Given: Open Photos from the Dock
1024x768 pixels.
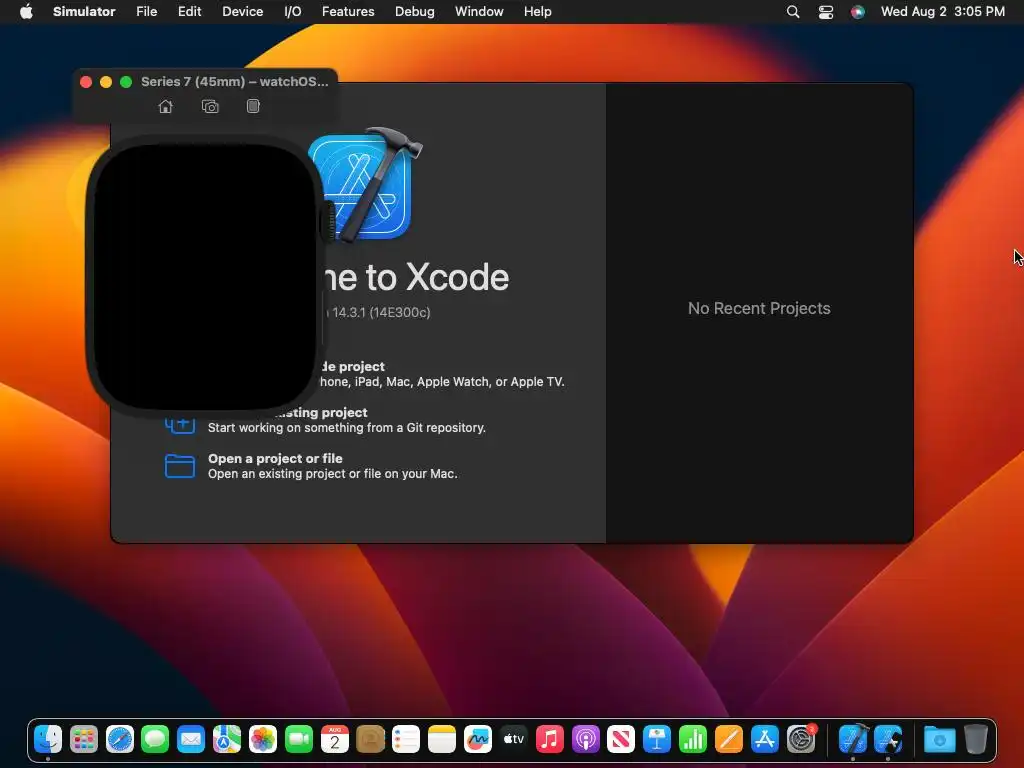Looking at the screenshot, I should 263,739.
